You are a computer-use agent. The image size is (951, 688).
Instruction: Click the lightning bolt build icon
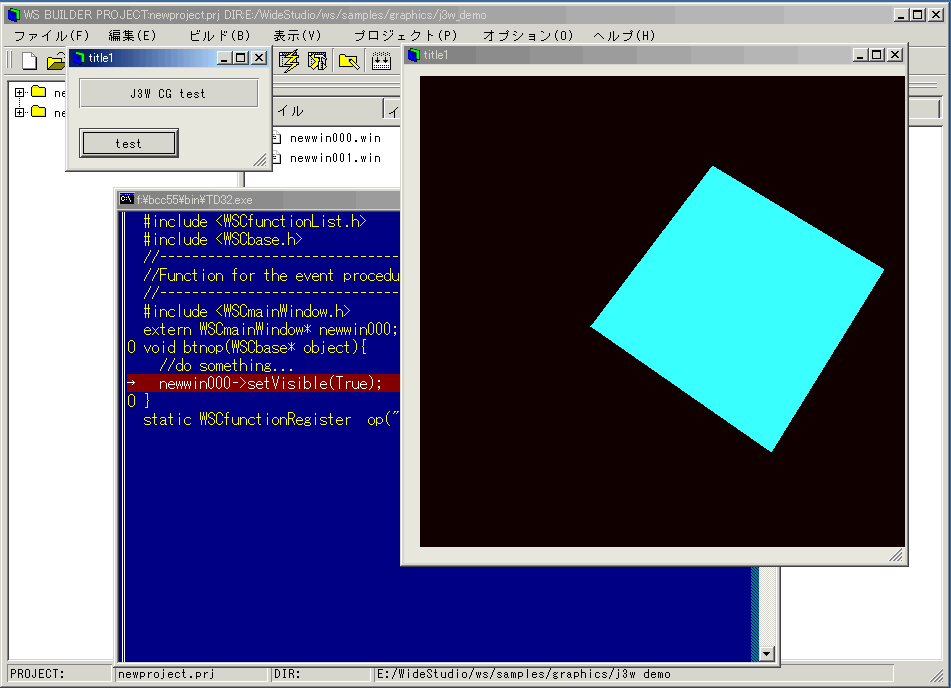click(x=289, y=61)
